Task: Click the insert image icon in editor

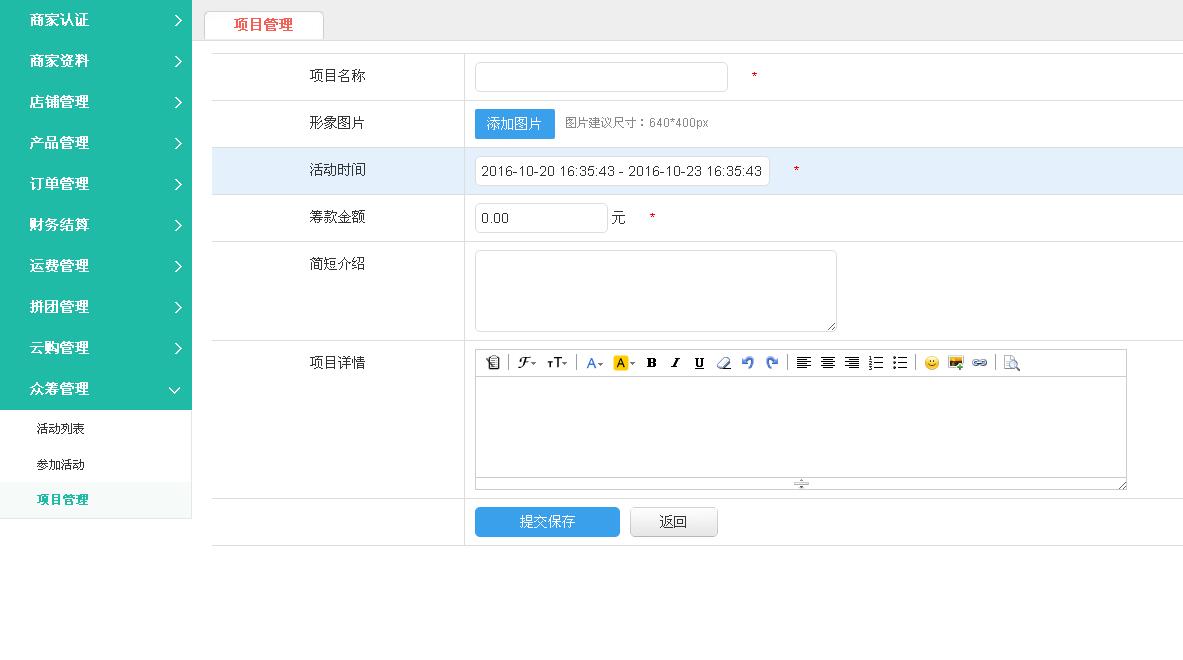Action: pos(955,363)
